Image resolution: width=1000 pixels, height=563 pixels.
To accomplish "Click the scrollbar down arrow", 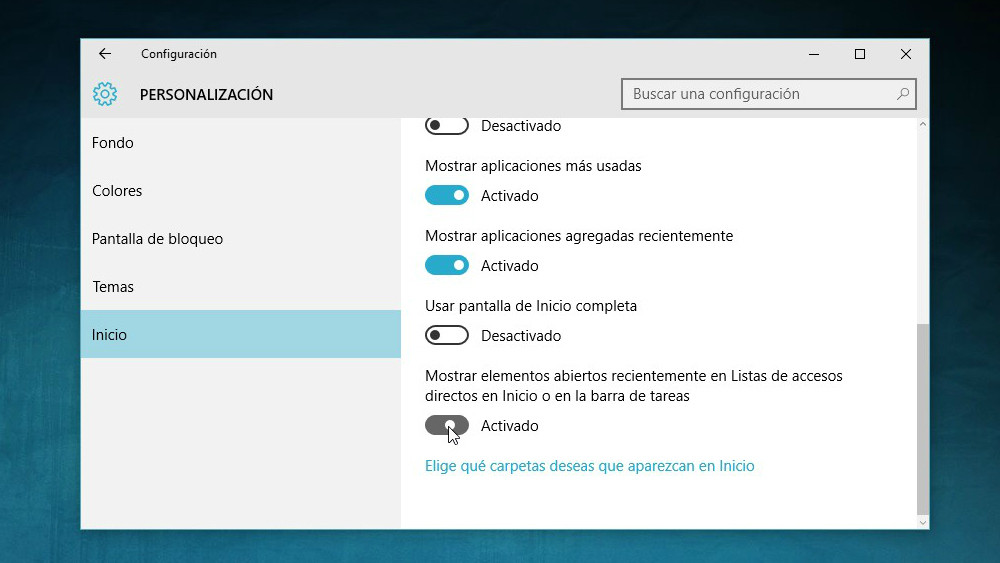I will 922,522.
